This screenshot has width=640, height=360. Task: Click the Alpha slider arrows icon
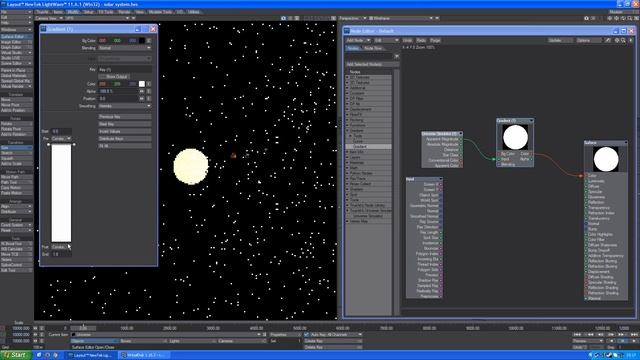point(142,91)
